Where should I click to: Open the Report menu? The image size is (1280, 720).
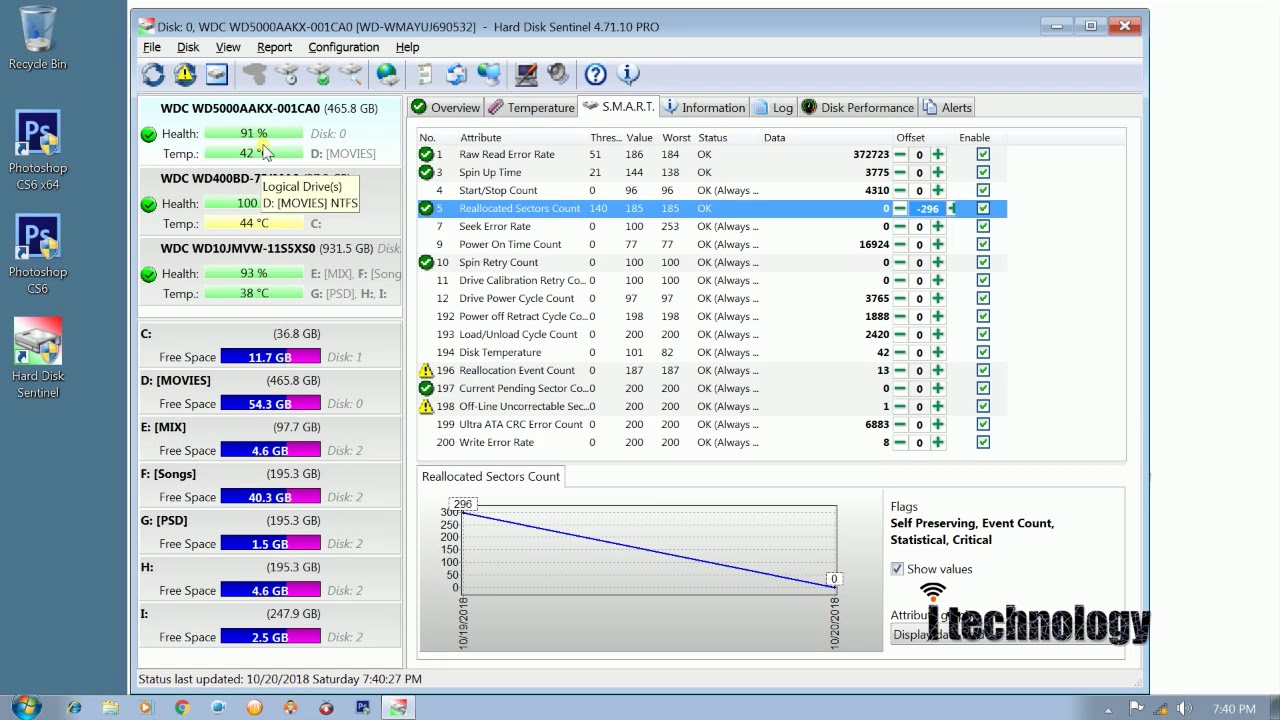click(274, 47)
